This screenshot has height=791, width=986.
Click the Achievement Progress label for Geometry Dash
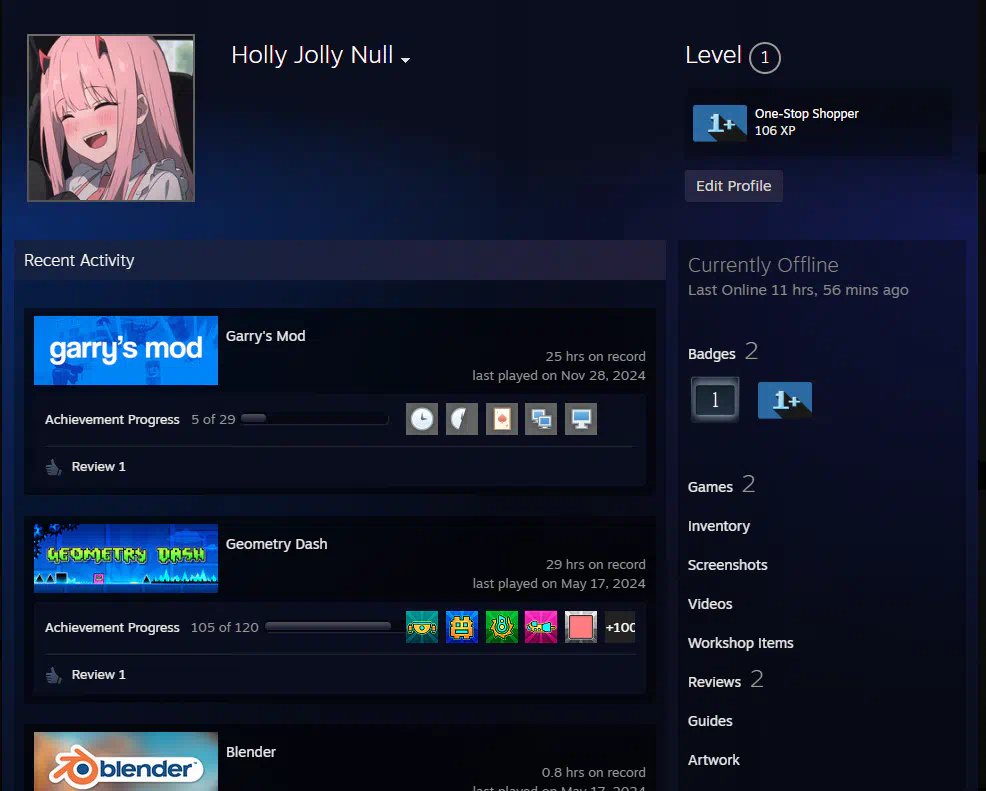(x=112, y=628)
